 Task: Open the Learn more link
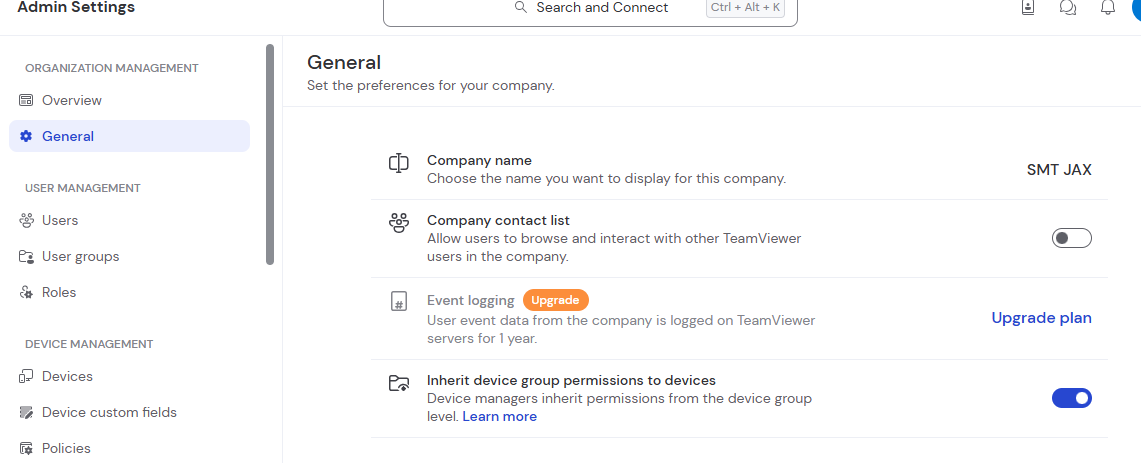click(x=499, y=416)
